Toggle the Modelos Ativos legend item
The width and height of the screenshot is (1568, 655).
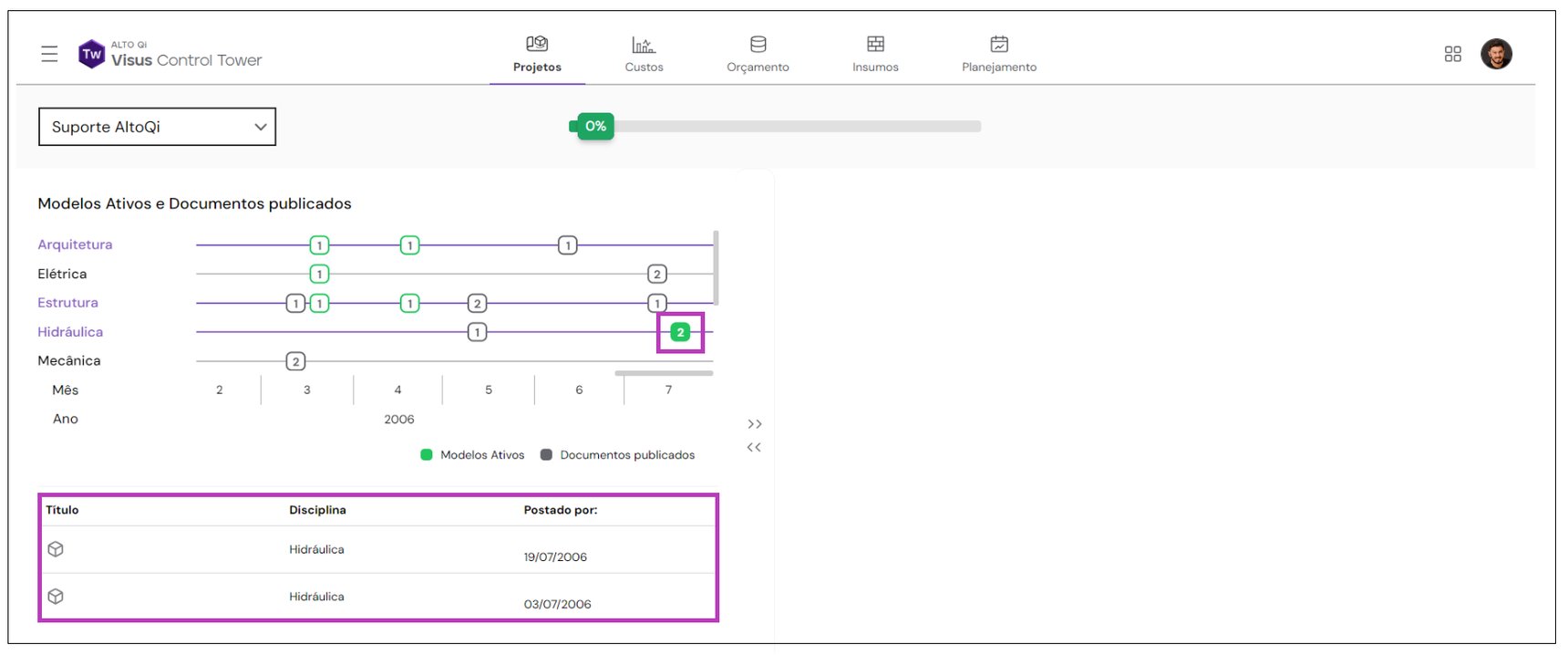(472, 455)
